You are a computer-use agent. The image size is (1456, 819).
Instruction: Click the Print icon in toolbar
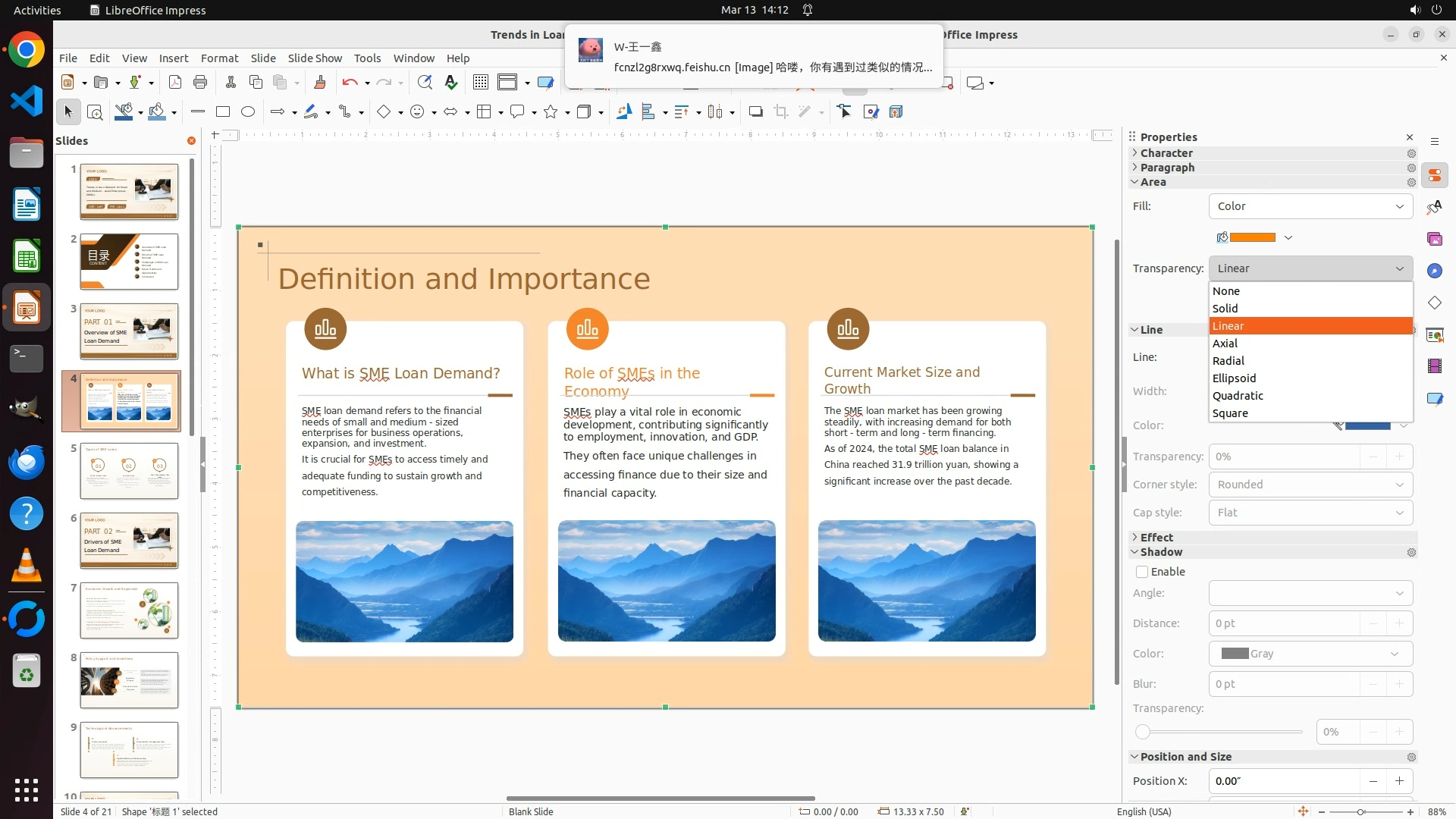point(200,83)
